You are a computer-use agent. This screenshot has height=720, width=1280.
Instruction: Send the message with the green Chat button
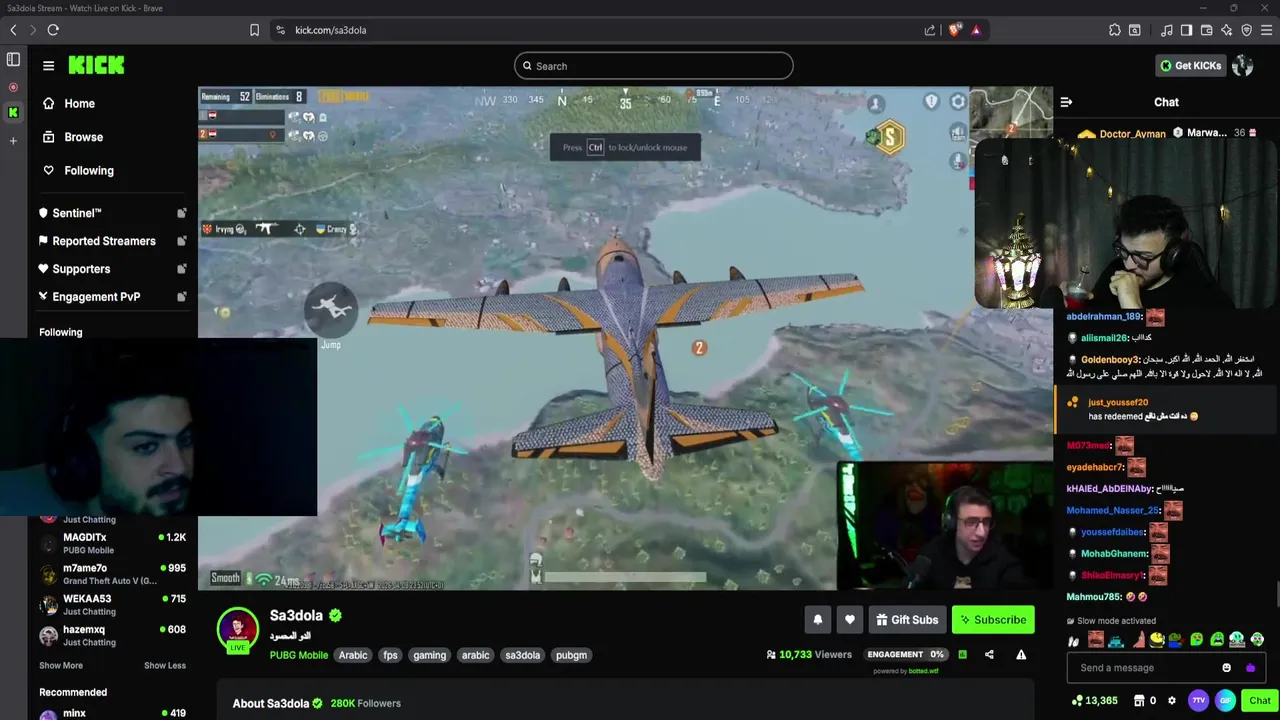(x=1259, y=701)
